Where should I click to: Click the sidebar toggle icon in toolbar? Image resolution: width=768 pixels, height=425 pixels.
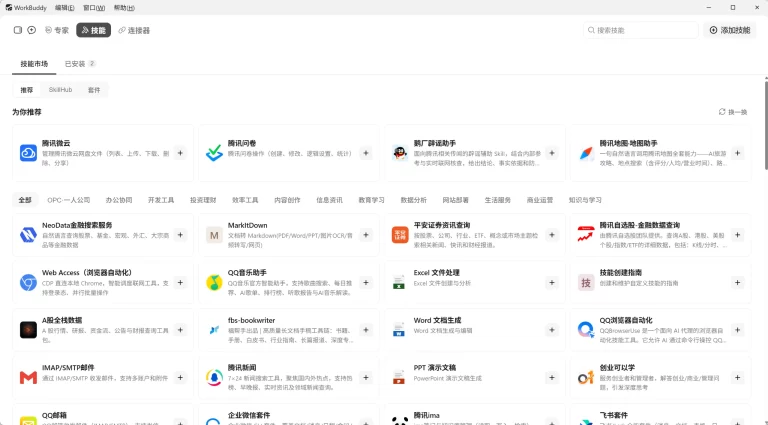tap(18, 30)
